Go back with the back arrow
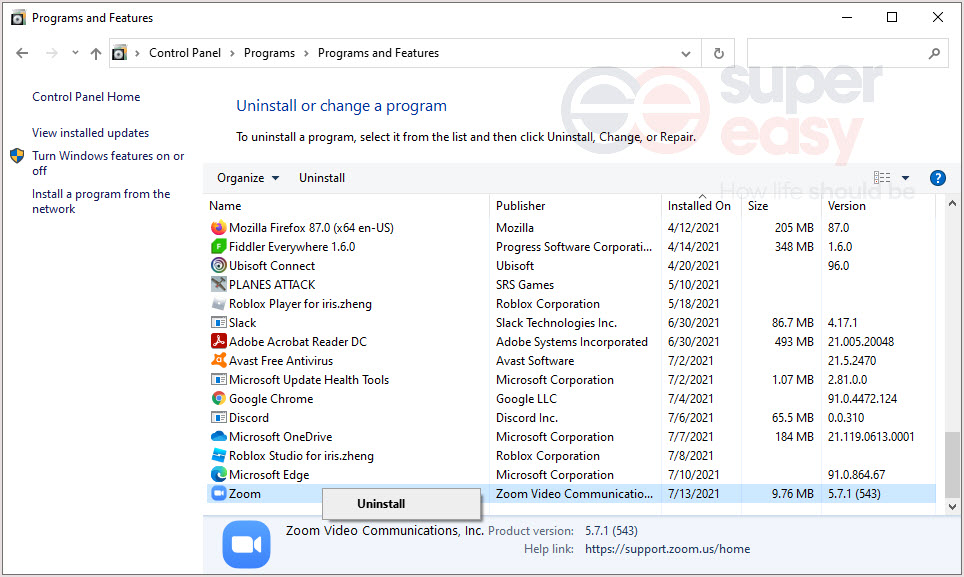Screen dimensions: 964x577 (22, 53)
